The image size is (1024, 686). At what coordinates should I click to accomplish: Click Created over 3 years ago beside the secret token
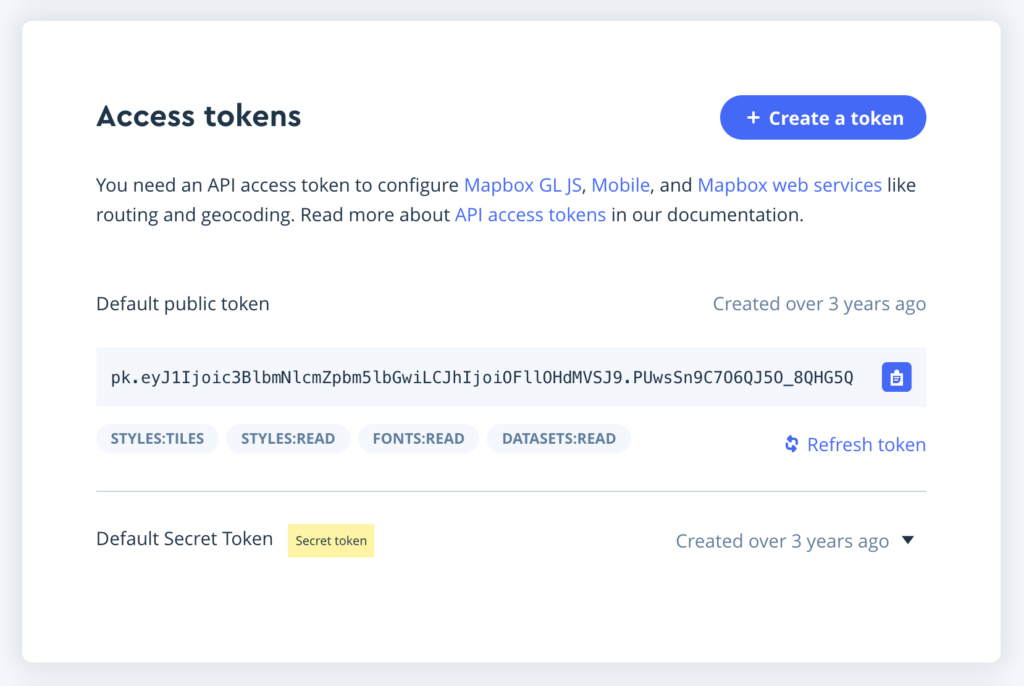(x=782, y=541)
